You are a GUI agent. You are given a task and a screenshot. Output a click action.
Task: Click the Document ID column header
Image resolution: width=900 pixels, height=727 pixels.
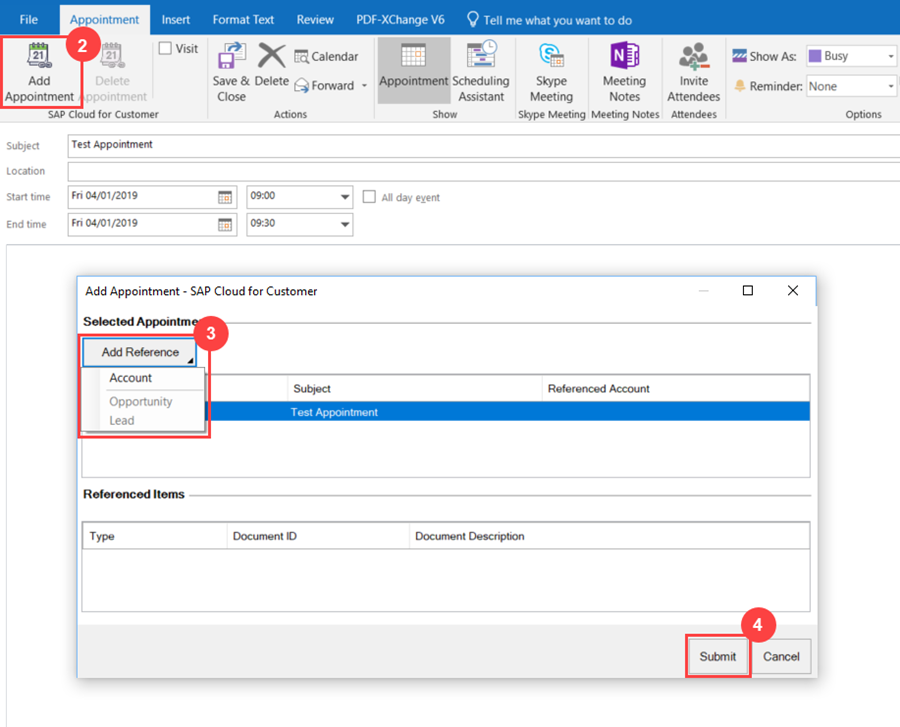coord(318,536)
